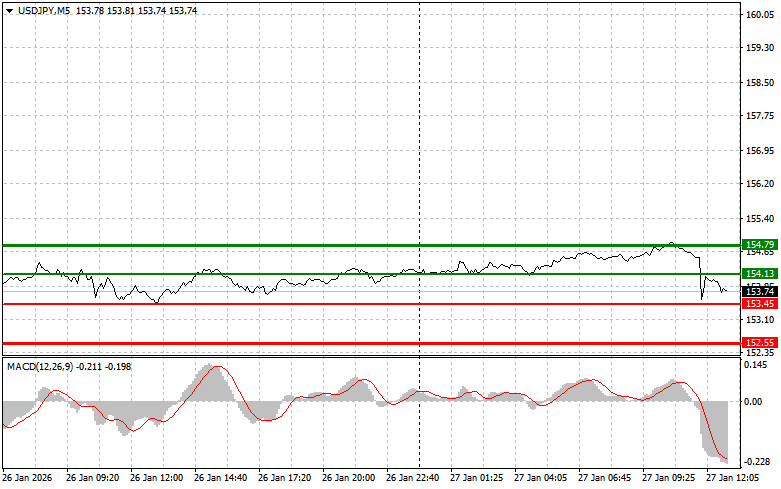Select the 0.145 MACD scale value
This screenshot has width=781, height=489.
coord(756,365)
